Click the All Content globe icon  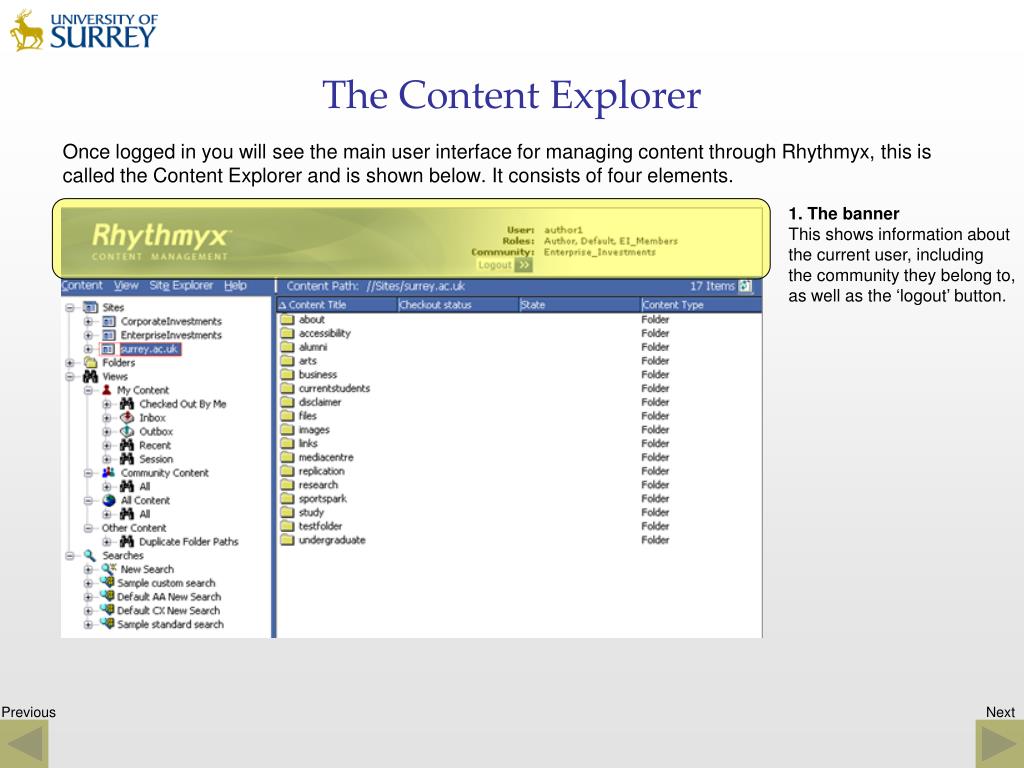coord(109,500)
